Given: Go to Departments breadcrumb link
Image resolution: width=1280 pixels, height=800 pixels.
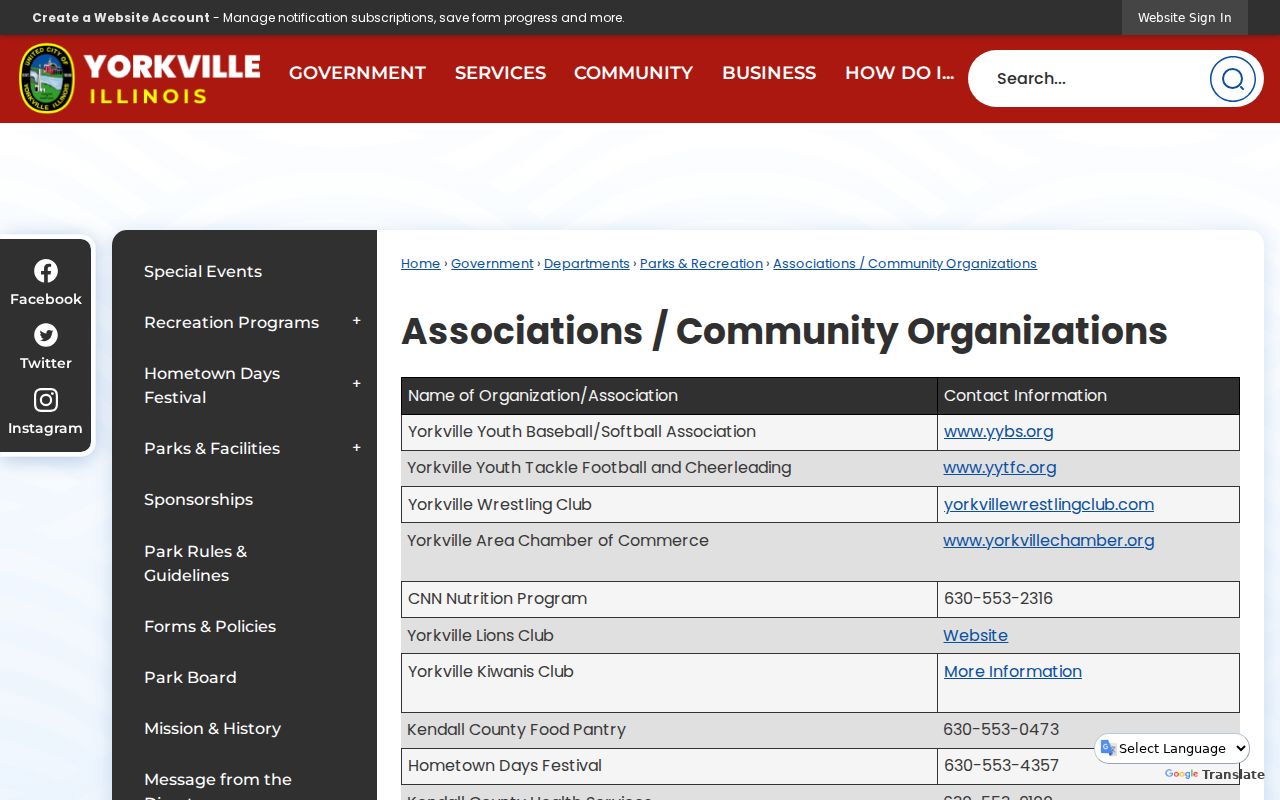Looking at the screenshot, I should tap(587, 264).
